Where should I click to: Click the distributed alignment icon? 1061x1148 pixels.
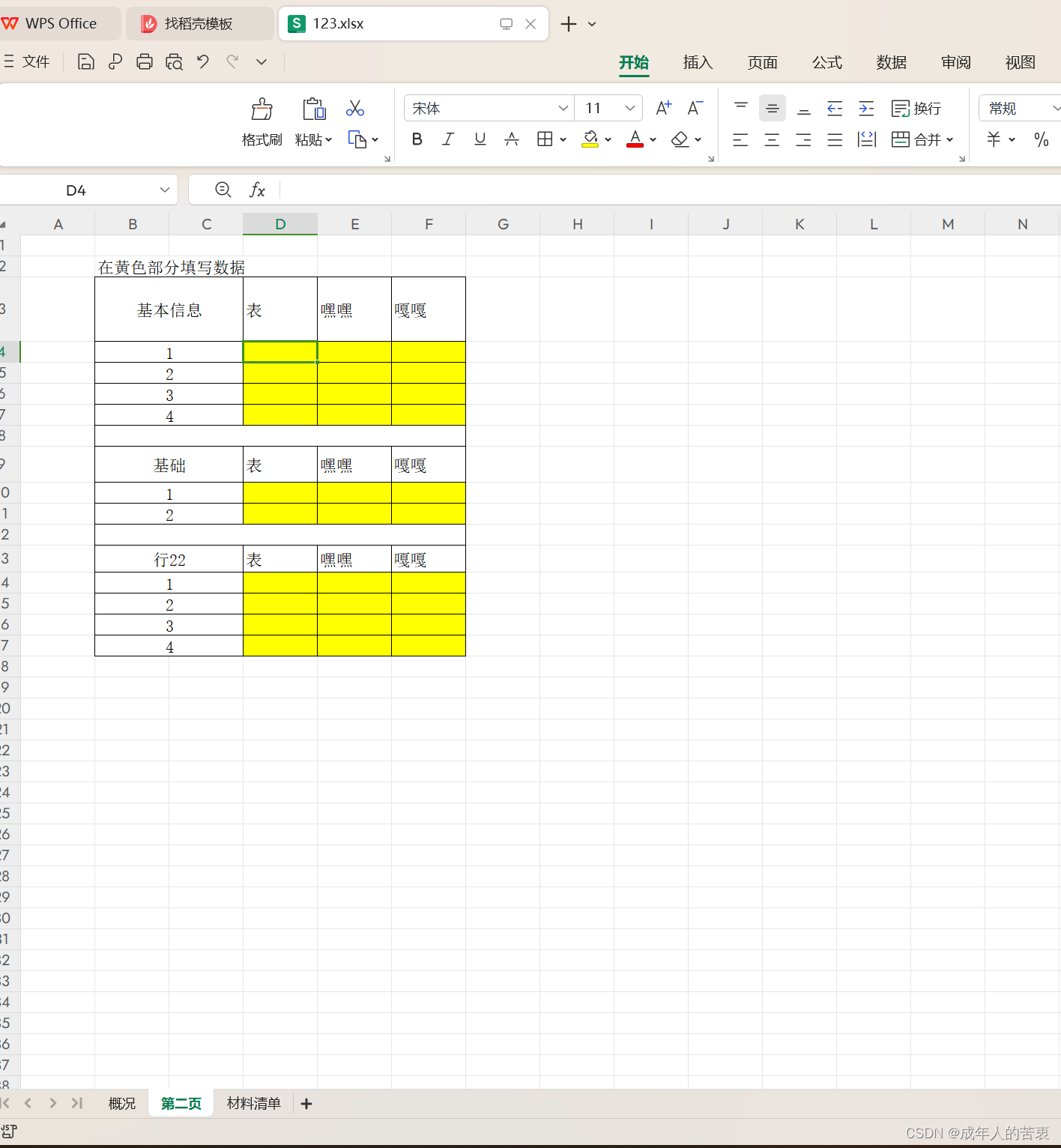click(x=867, y=139)
